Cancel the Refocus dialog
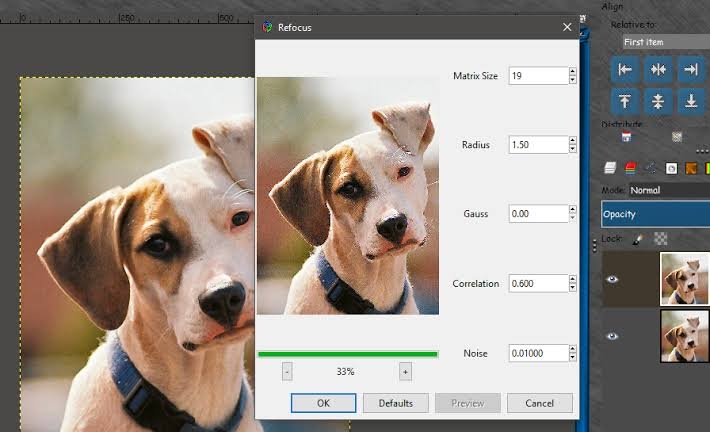 [540, 403]
